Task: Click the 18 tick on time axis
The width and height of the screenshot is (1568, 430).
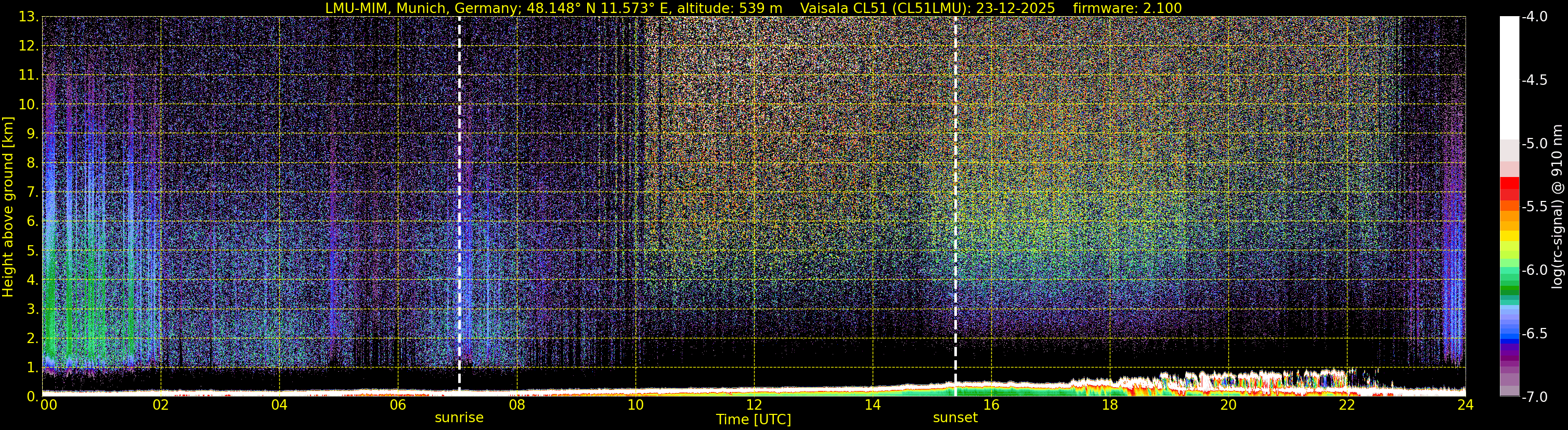Action: [1110, 406]
